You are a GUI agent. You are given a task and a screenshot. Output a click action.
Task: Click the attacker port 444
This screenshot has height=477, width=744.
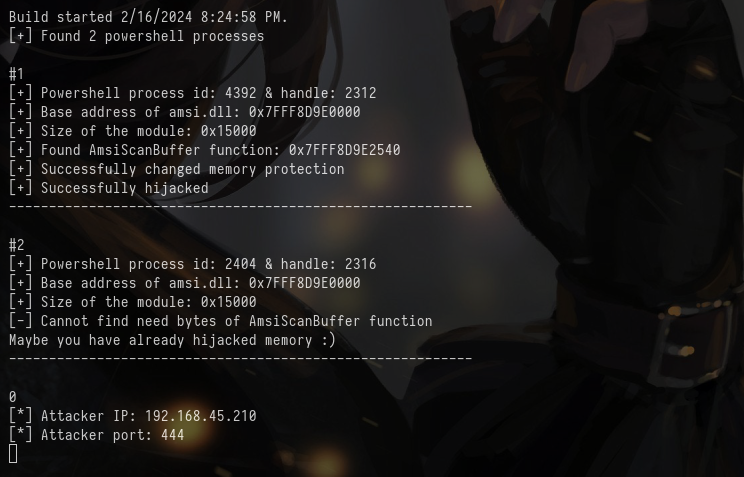(x=172, y=435)
